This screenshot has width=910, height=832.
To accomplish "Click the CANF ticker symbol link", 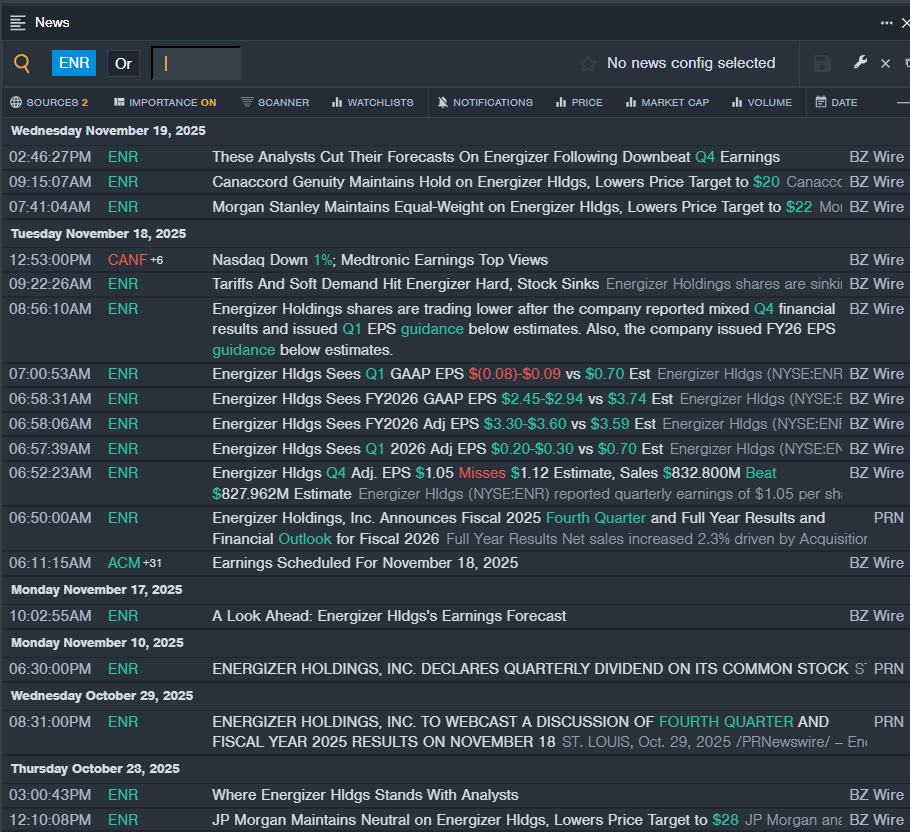I will pyautogui.click(x=127, y=260).
